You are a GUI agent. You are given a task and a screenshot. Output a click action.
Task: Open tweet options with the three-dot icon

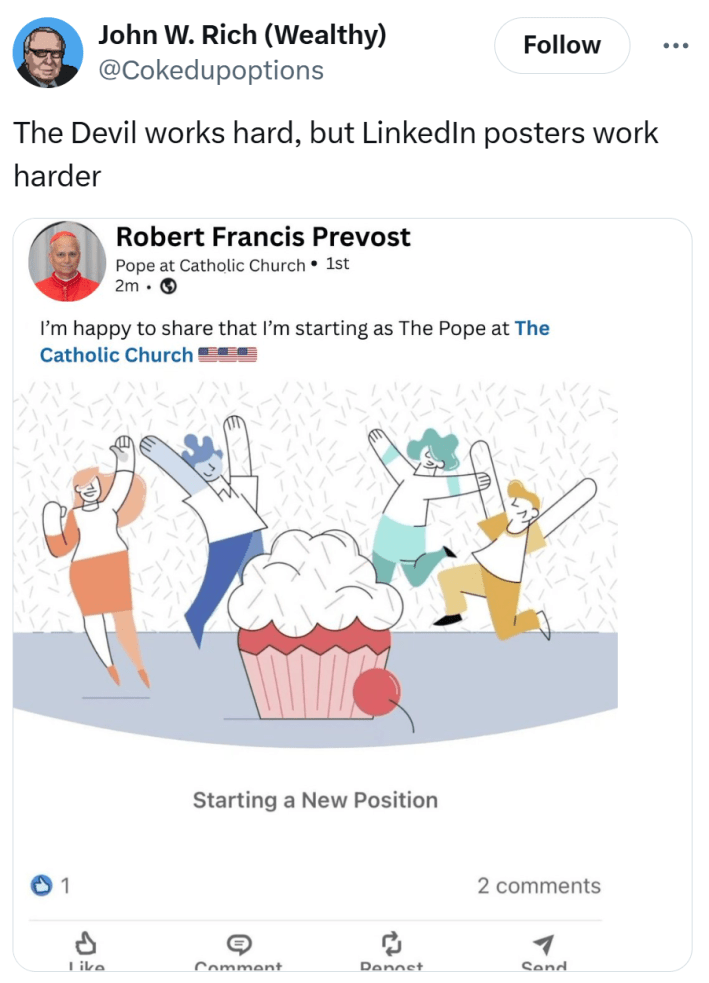click(x=676, y=45)
